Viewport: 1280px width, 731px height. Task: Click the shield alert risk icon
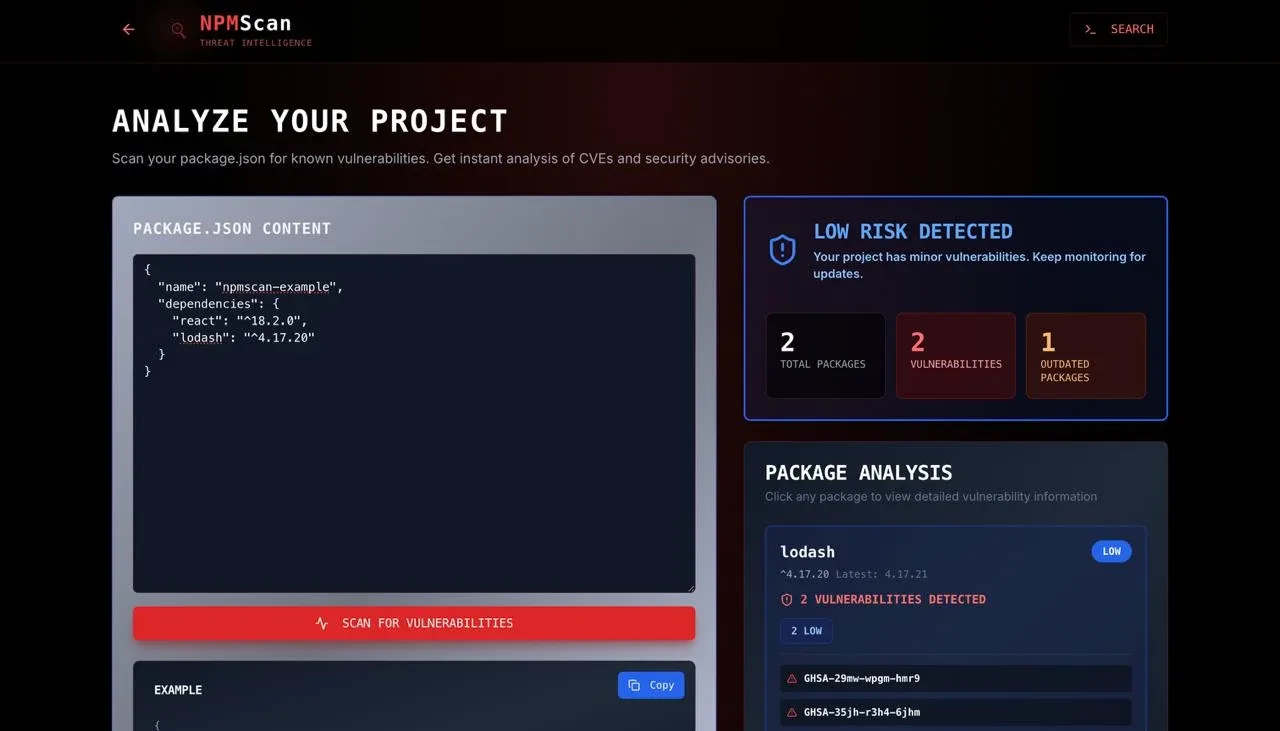coord(782,250)
